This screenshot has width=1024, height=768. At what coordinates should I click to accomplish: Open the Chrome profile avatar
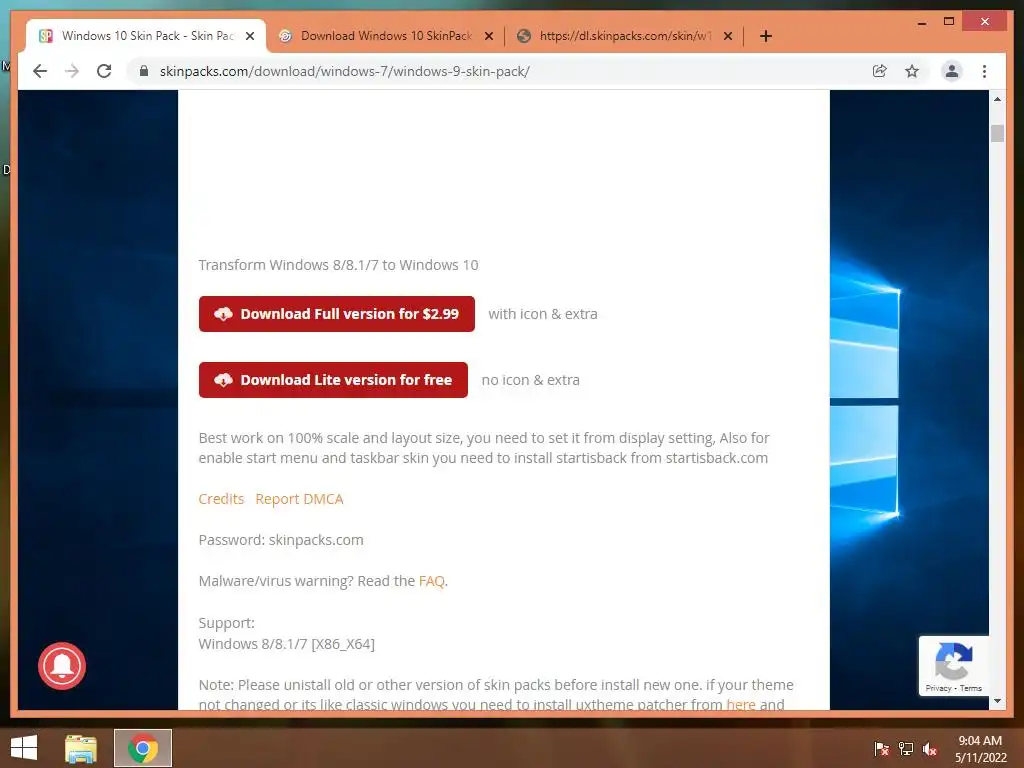952,71
